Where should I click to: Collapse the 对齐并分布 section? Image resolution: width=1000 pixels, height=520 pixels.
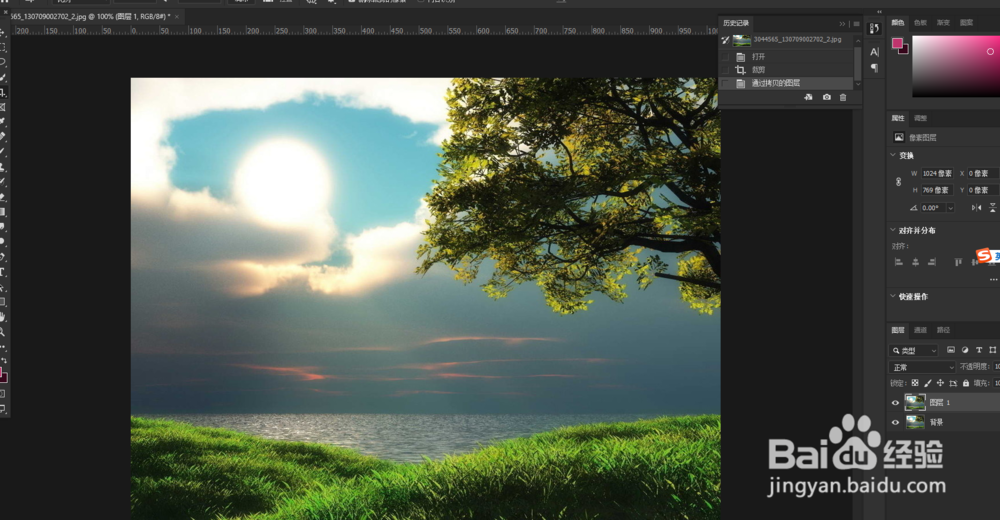click(893, 230)
